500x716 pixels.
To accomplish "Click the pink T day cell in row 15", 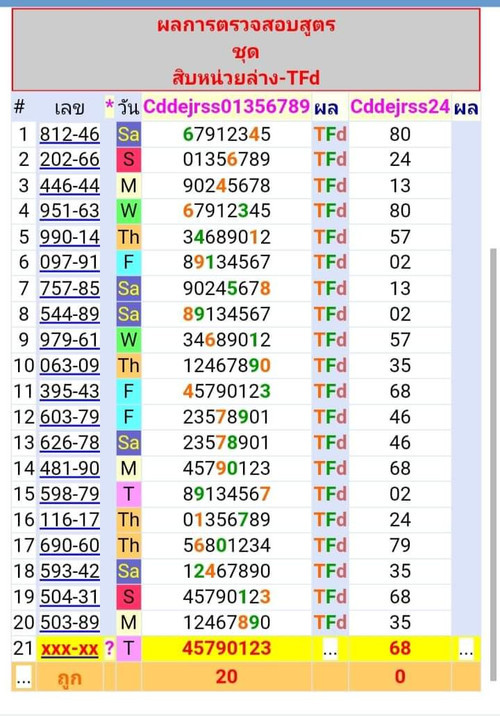I will coord(128,494).
